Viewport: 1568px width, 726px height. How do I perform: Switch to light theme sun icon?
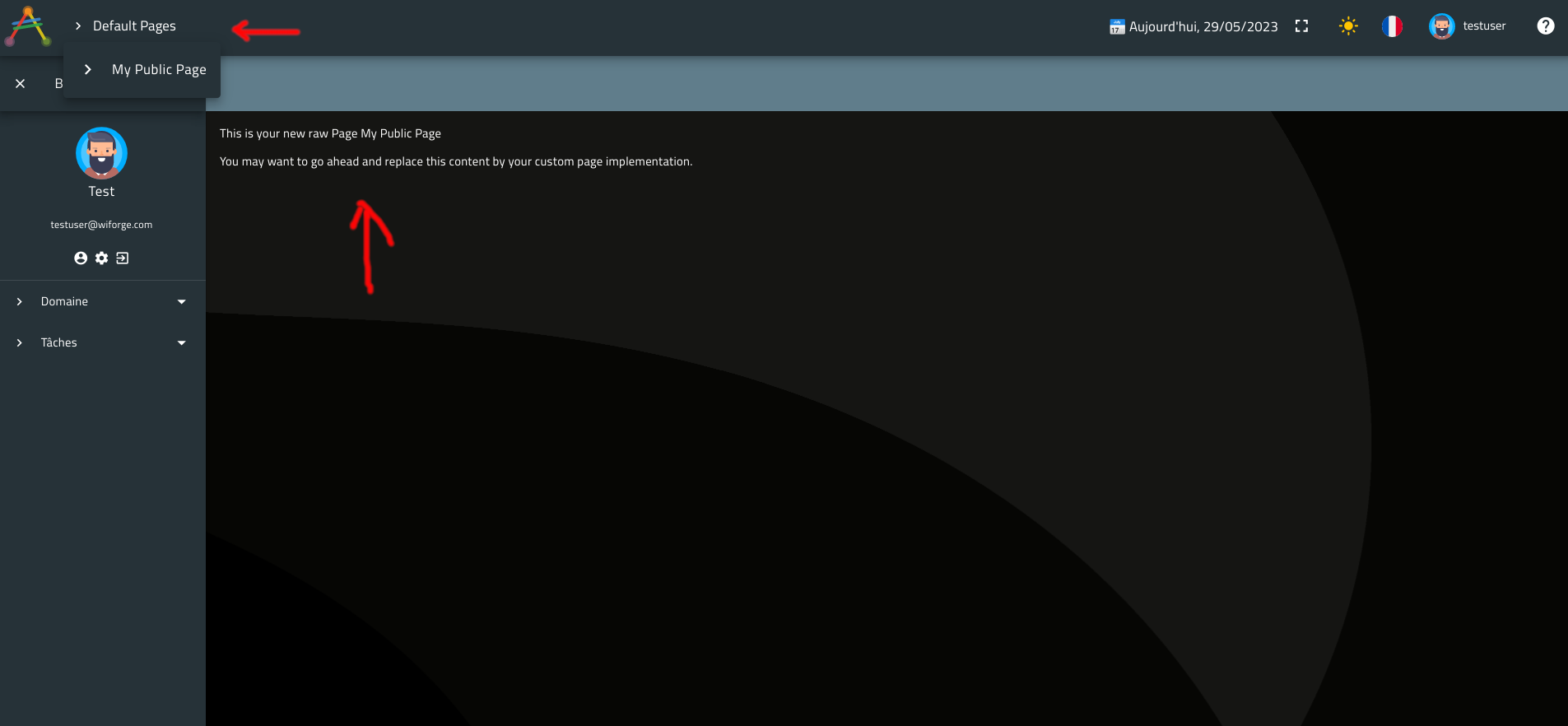coord(1348,26)
